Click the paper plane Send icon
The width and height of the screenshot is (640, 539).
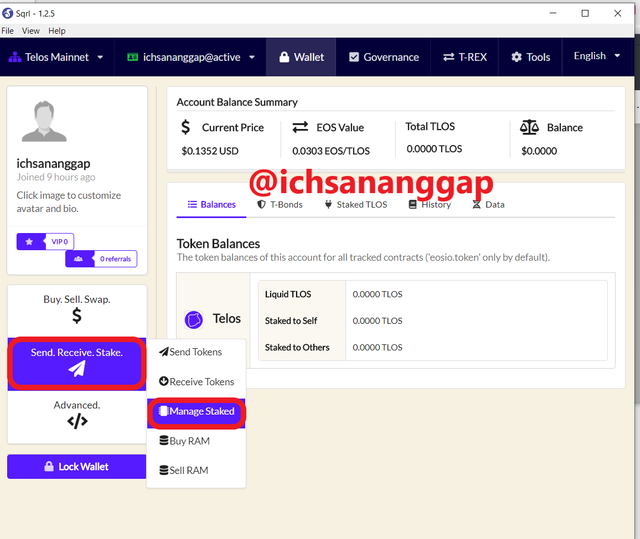point(77,368)
